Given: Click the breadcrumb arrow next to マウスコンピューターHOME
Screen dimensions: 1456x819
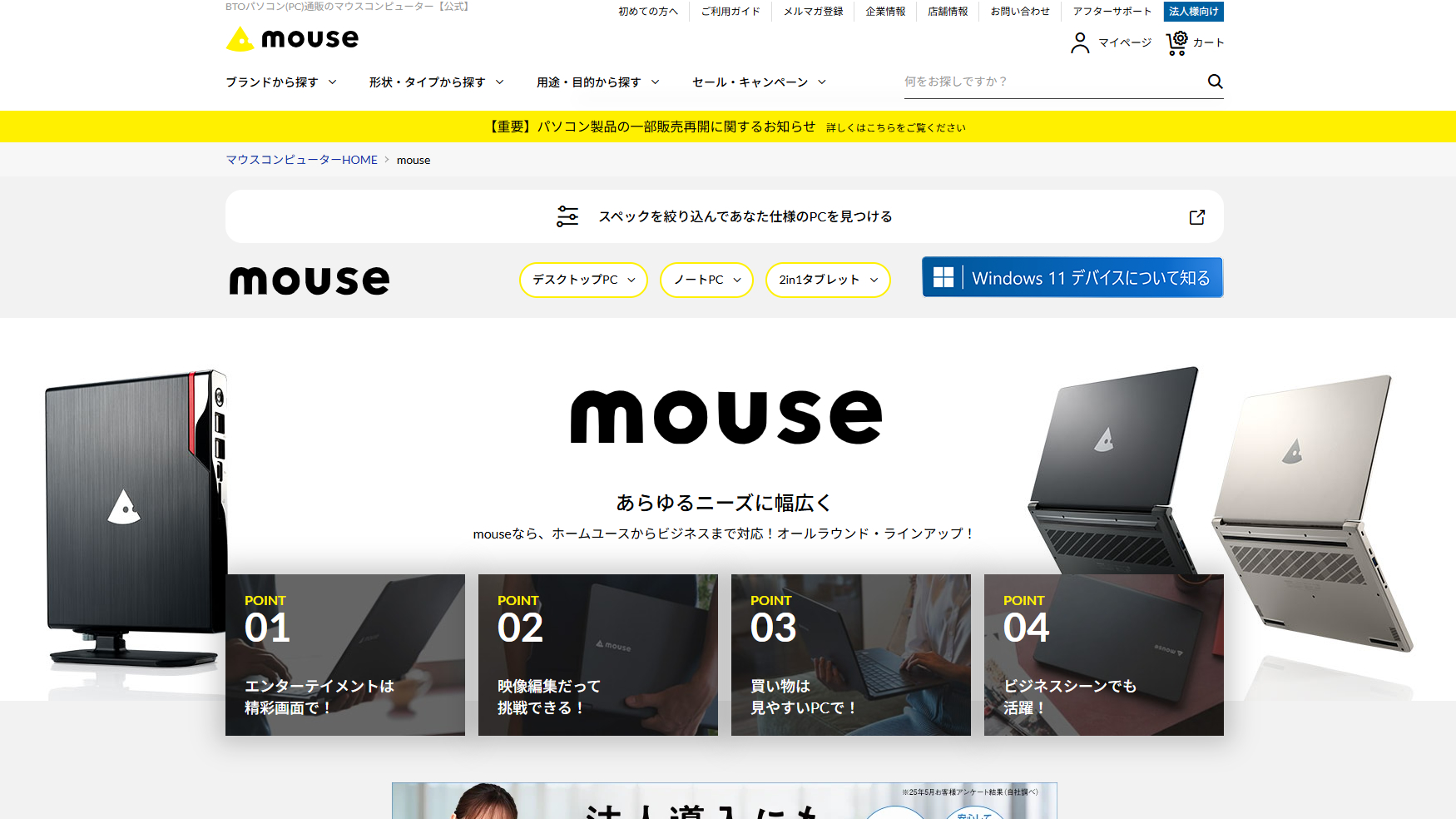Looking at the screenshot, I should coord(387,160).
